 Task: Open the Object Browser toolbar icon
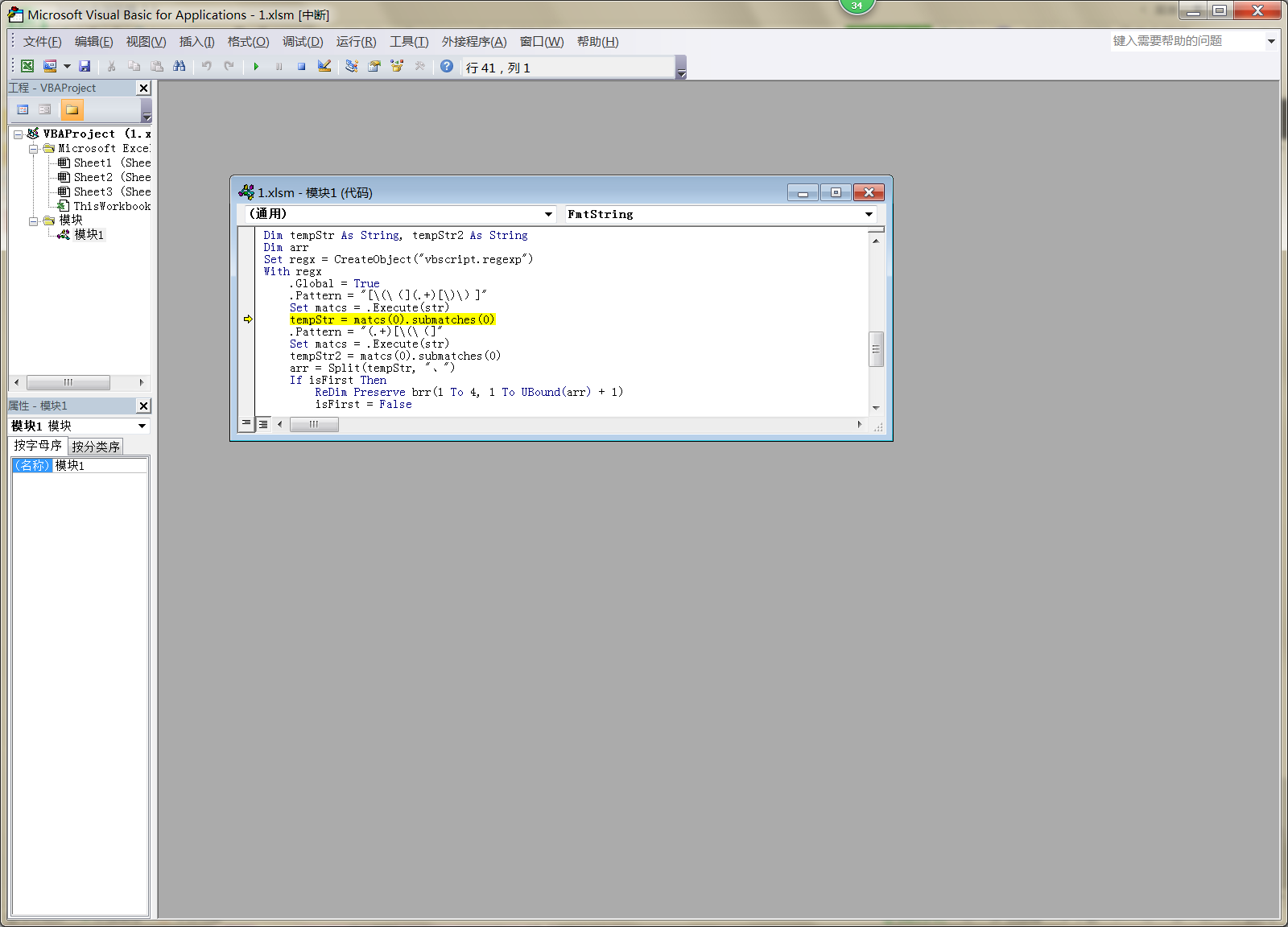tap(397, 67)
